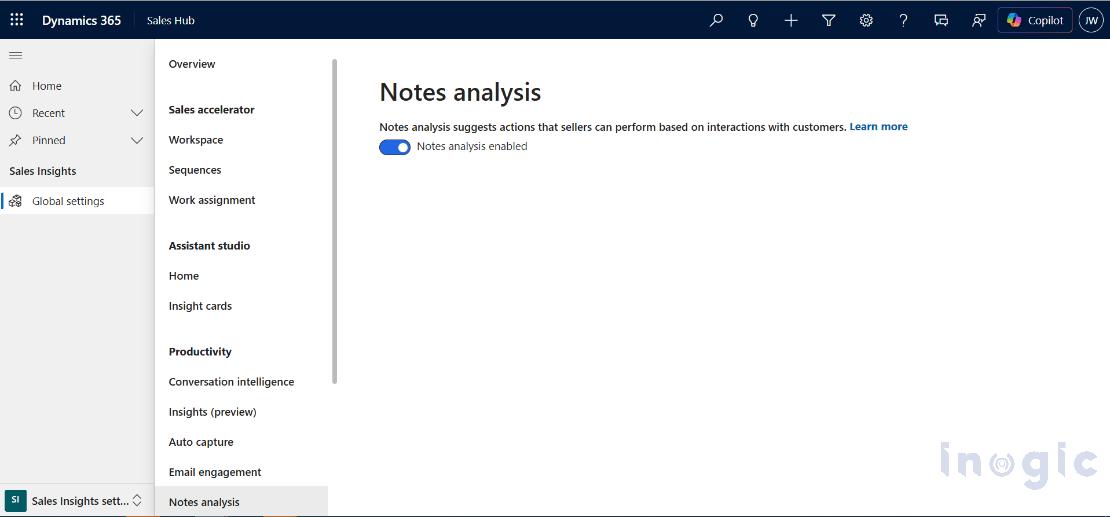Open Auto capture settings

[201, 442]
